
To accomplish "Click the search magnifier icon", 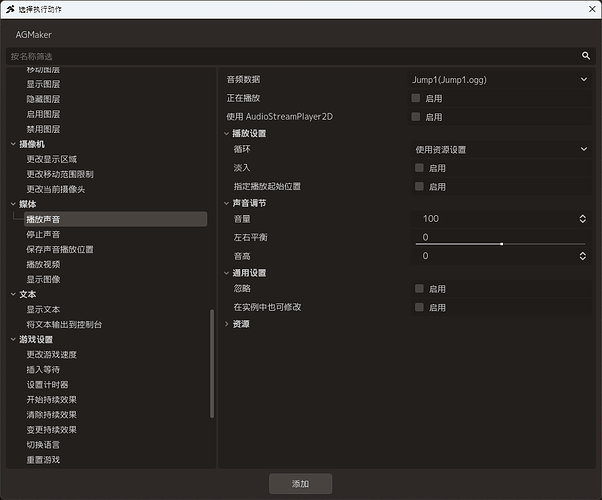I will pos(585,56).
